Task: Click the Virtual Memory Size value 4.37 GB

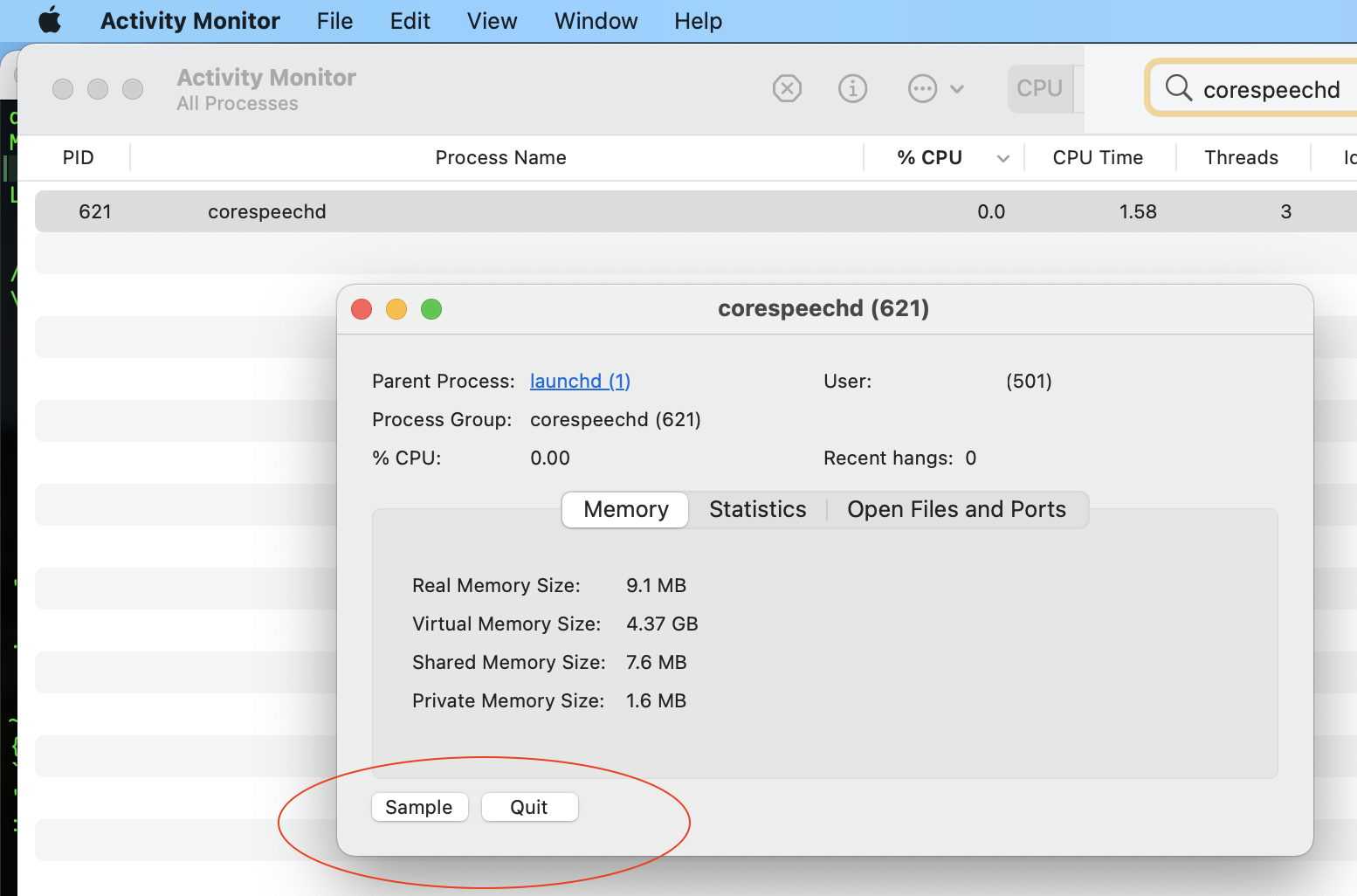Action: pos(662,624)
